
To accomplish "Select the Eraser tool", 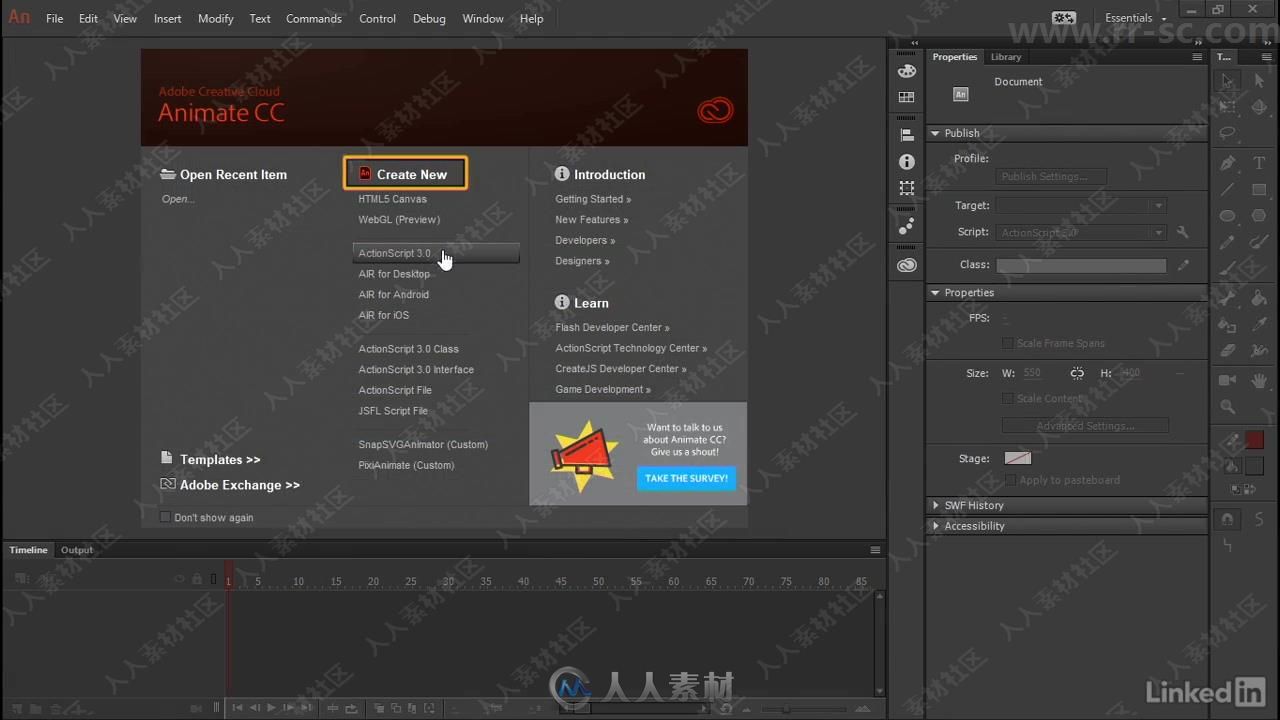I will (x=1228, y=352).
